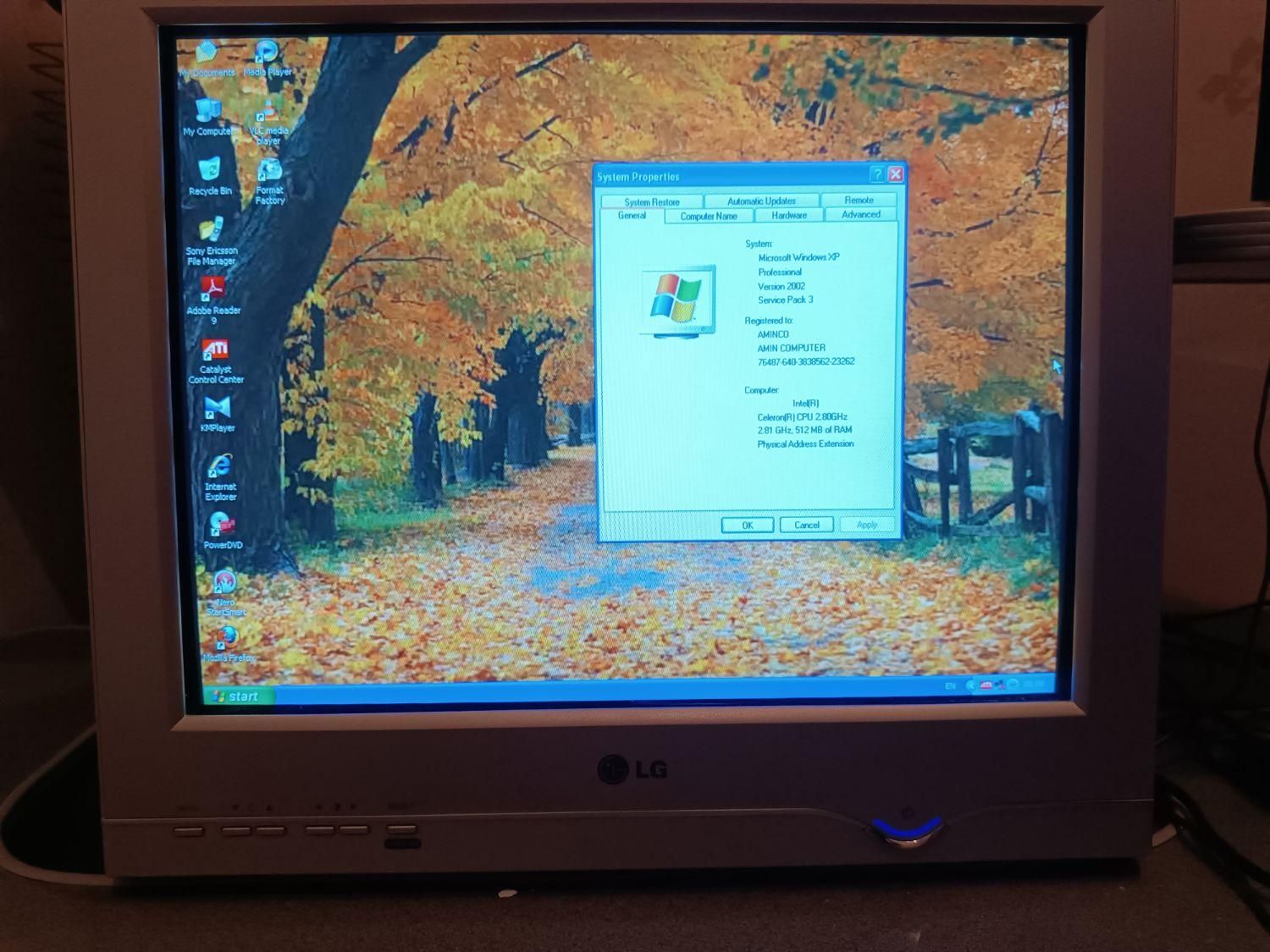Select the Internet Explorer icon
Screen dimensions: 1270x952
pyautogui.click(x=220, y=478)
